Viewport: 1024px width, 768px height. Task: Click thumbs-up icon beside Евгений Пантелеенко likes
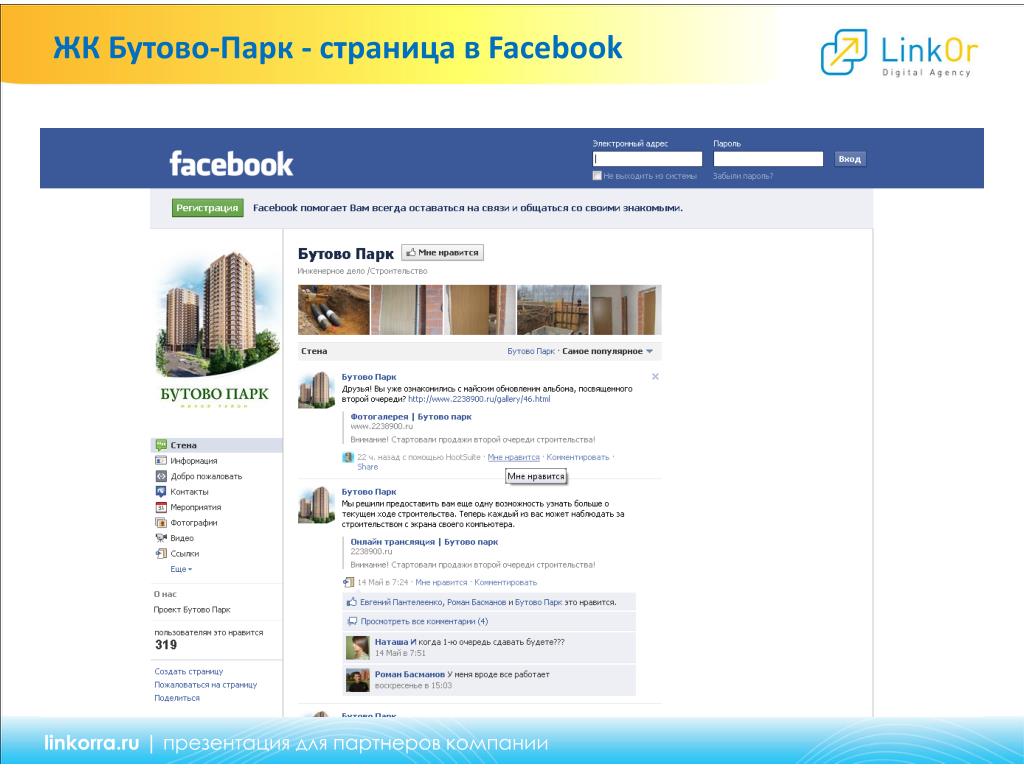point(352,602)
